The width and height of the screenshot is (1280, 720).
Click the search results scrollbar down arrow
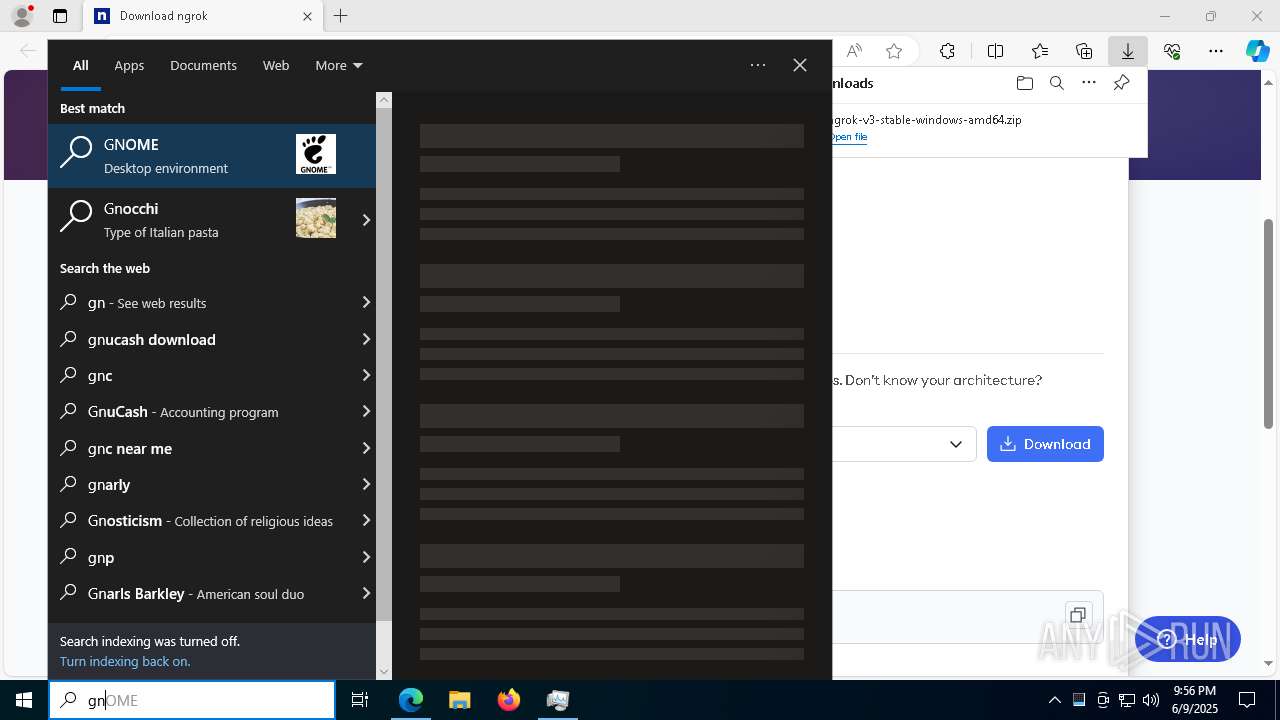(x=384, y=672)
